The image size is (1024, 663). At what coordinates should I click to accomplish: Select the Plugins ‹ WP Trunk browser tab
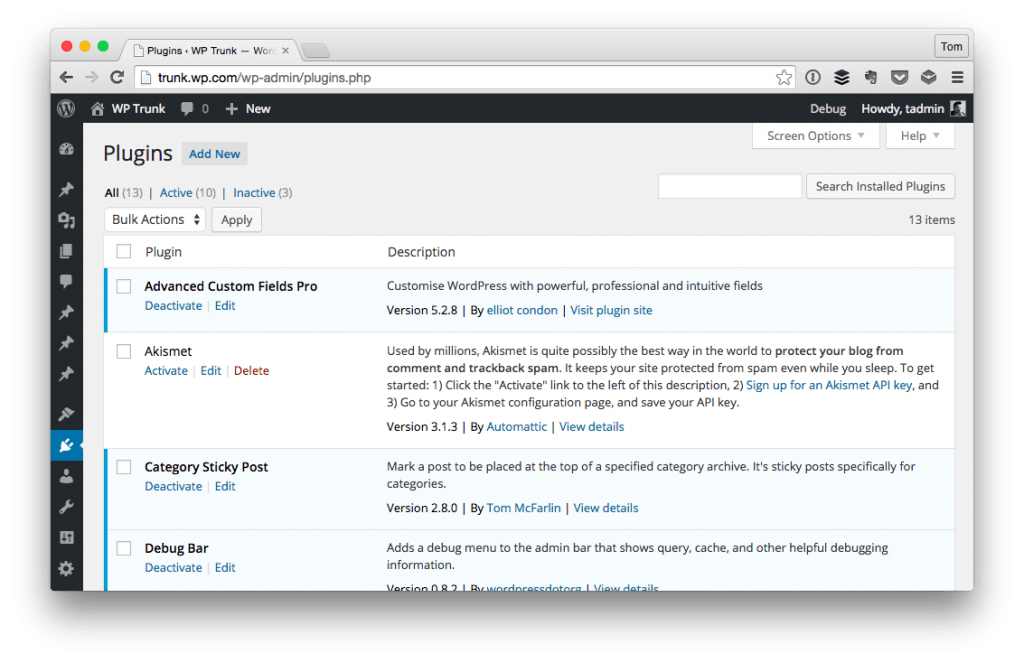tap(210, 50)
